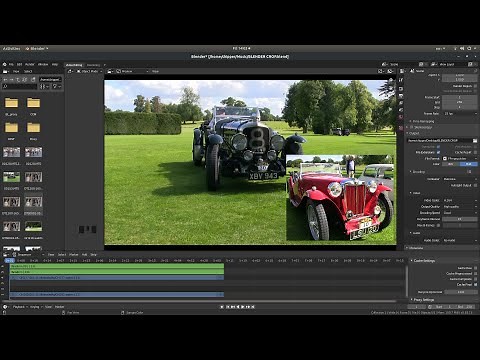The image size is (480, 360).
Task: Go to parent directory in file browser
Action: click(x=18, y=80)
